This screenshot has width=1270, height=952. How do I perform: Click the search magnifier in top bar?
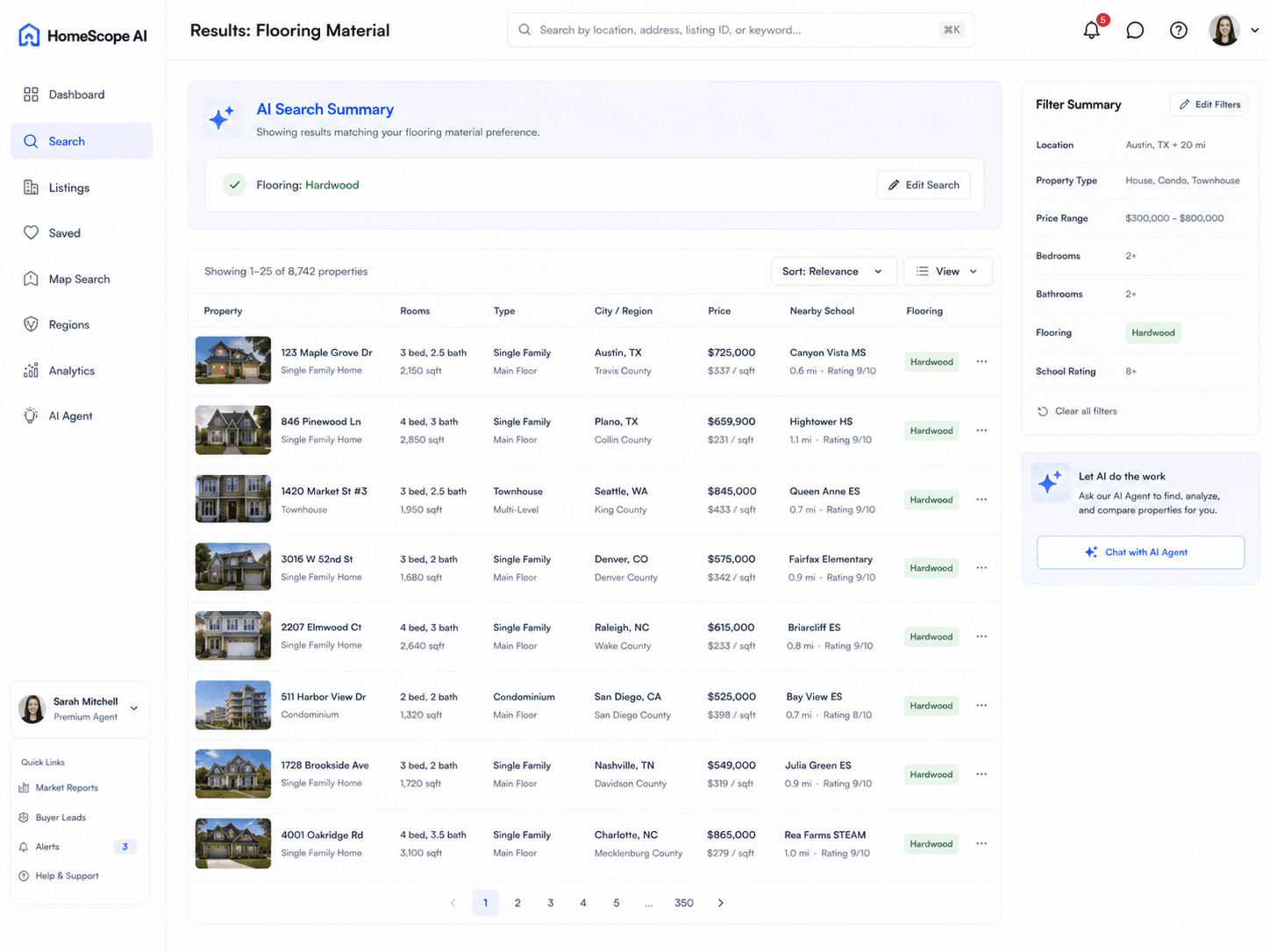click(524, 30)
